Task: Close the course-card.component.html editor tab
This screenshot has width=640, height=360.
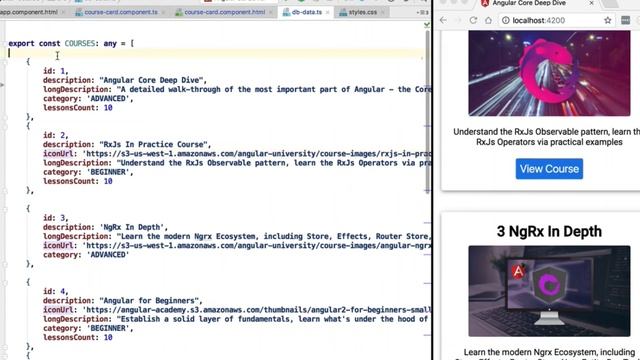Action: pos(271,12)
